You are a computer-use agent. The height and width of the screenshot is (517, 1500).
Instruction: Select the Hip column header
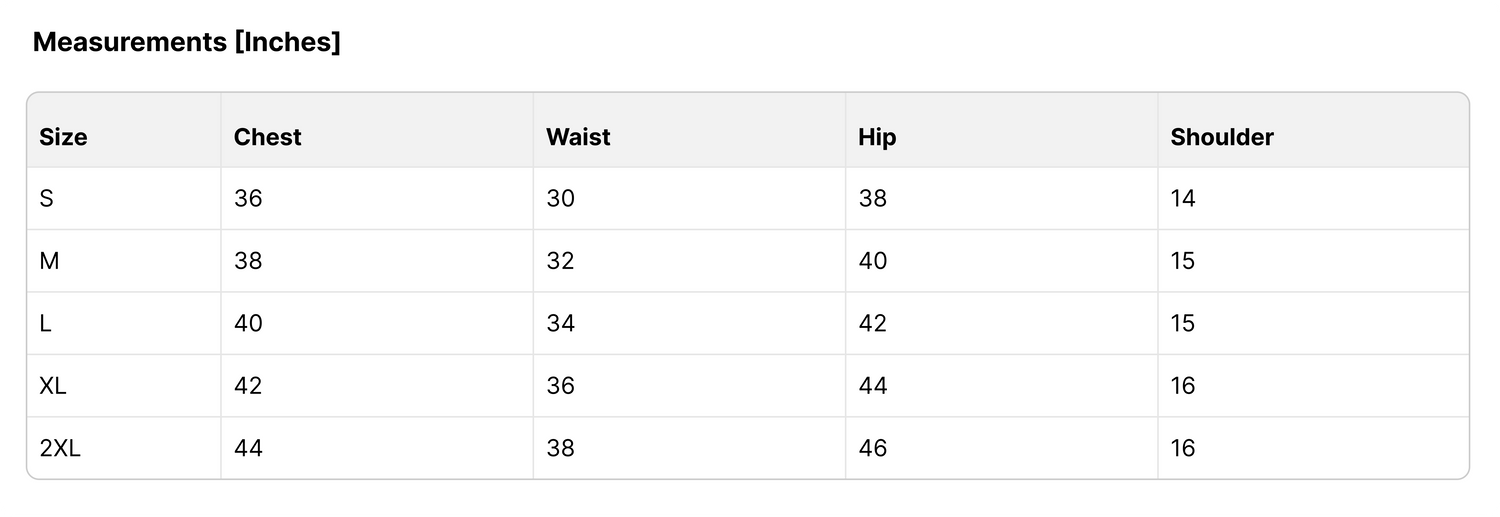click(x=877, y=138)
